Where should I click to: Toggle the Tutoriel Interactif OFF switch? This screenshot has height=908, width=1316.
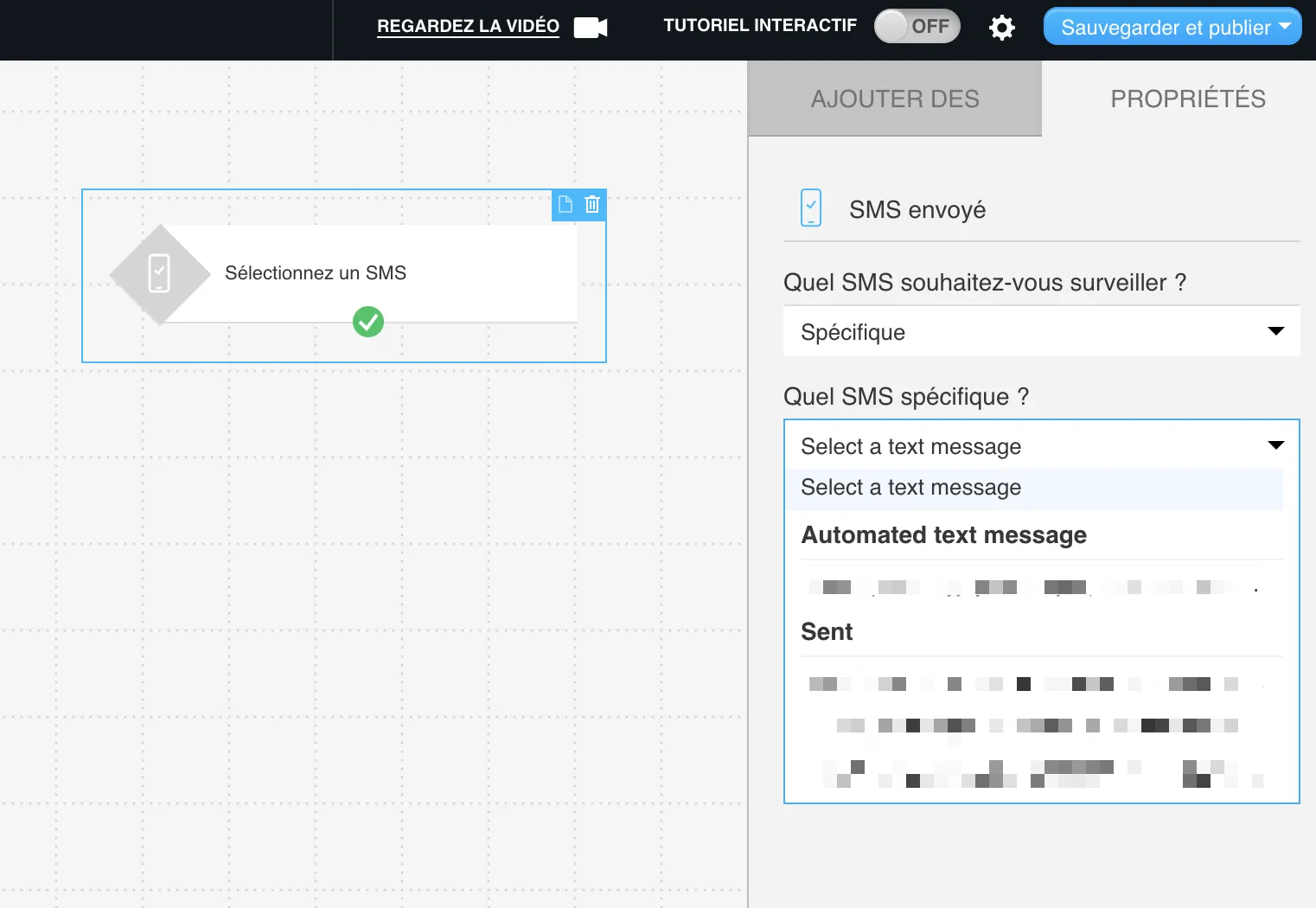click(917, 26)
